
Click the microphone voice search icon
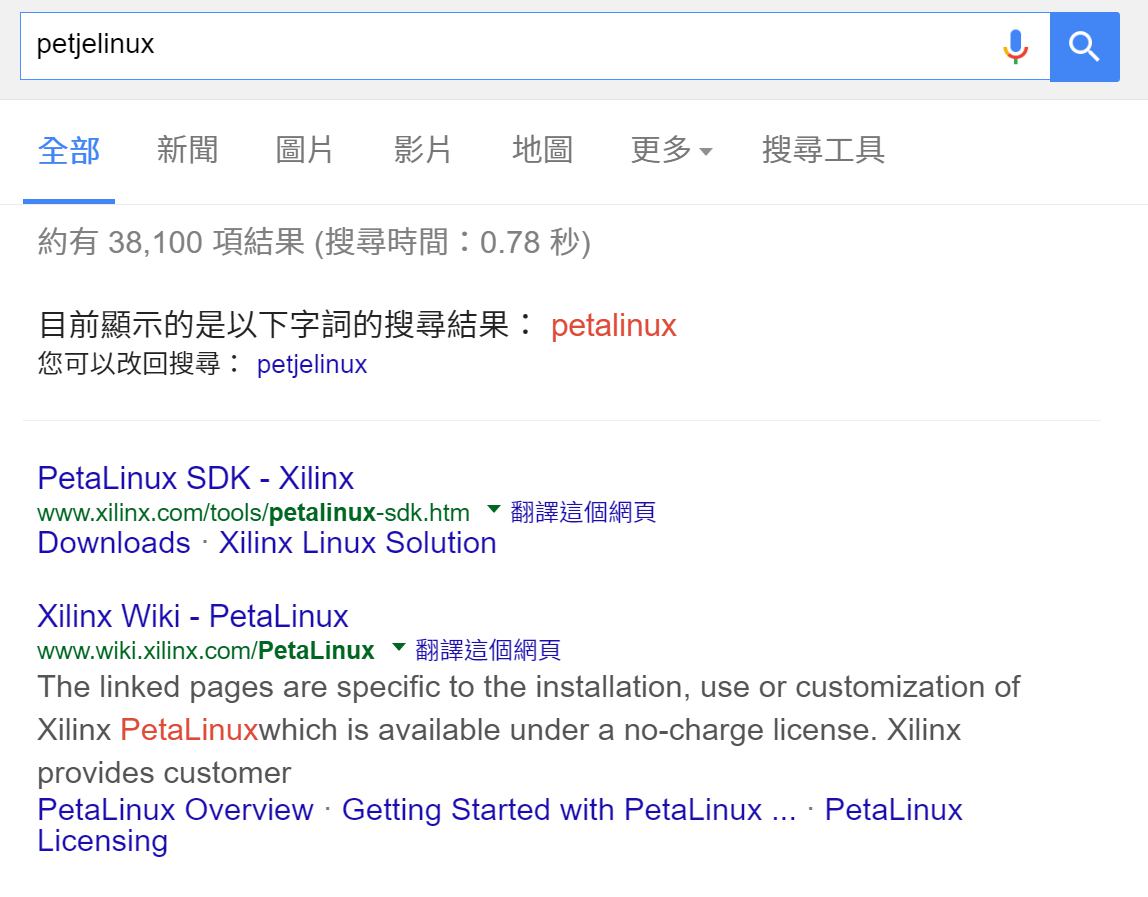(x=1015, y=46)
